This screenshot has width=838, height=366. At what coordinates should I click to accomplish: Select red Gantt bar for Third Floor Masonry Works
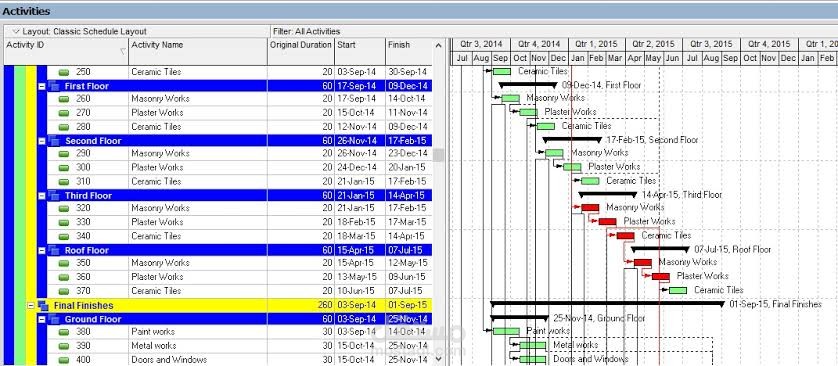coord(590,207)
